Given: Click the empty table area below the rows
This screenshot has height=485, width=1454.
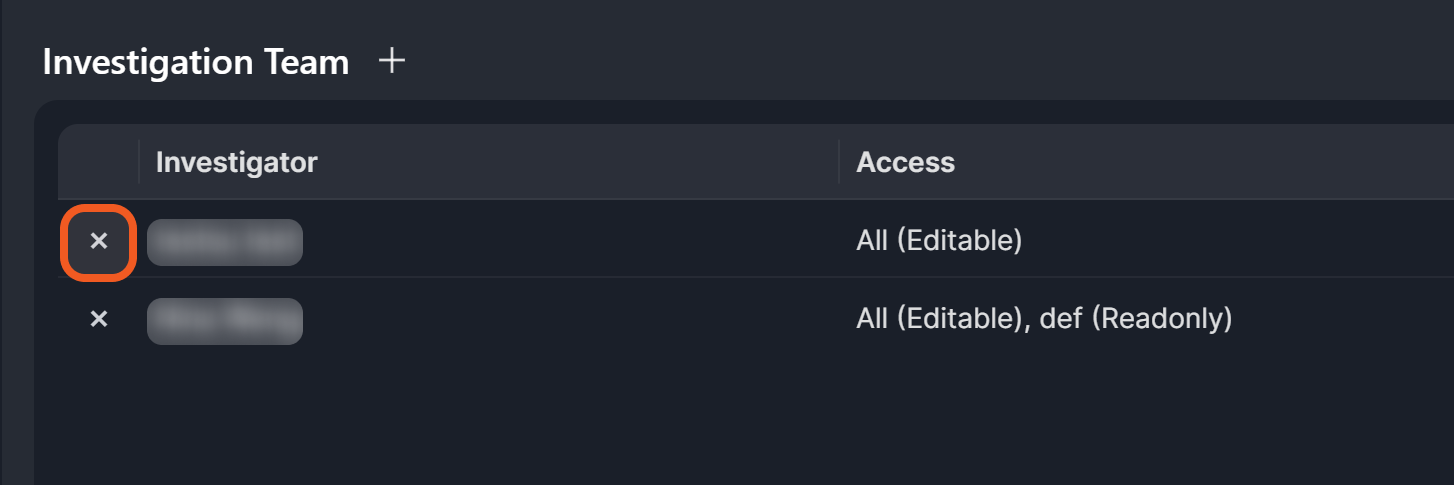Looking at the screenshot, I should click(700, 420).
